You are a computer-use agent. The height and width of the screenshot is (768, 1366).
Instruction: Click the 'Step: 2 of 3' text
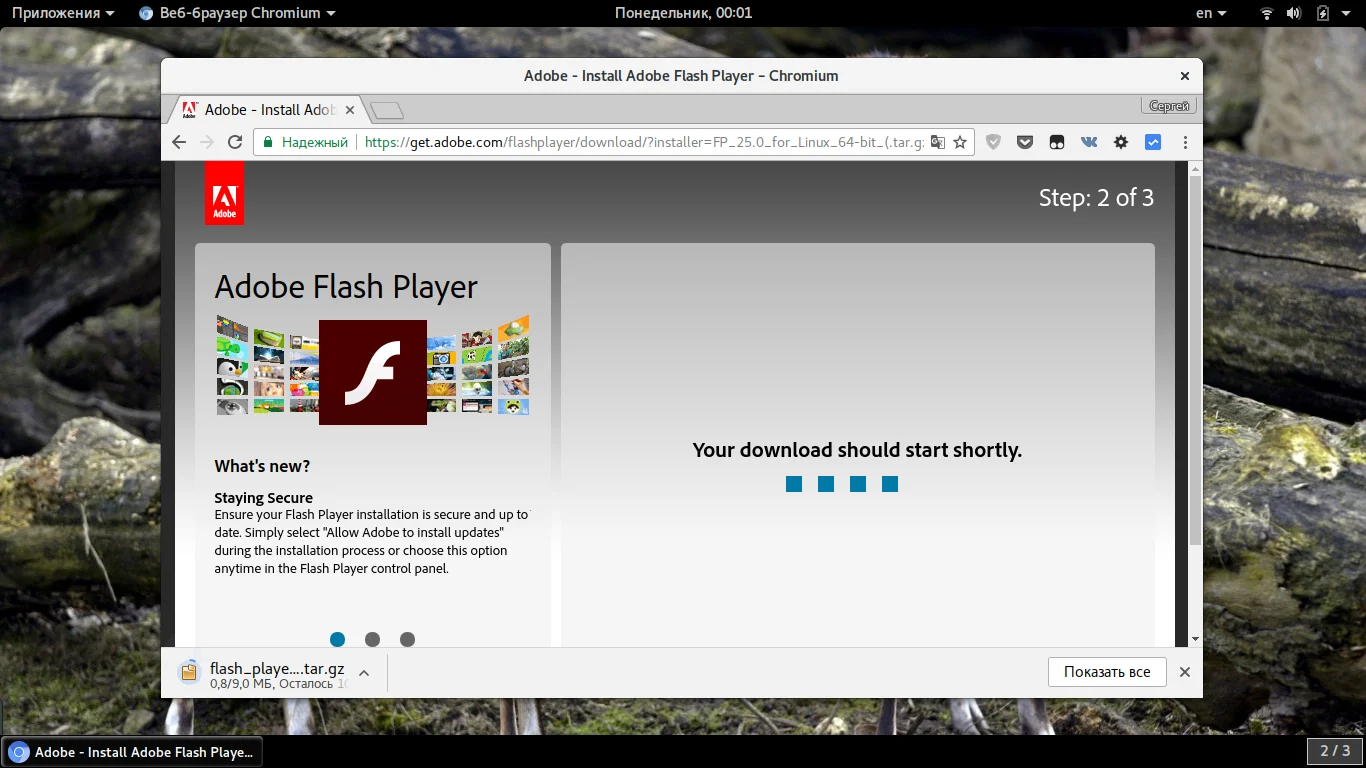(x=1096, y=198)
